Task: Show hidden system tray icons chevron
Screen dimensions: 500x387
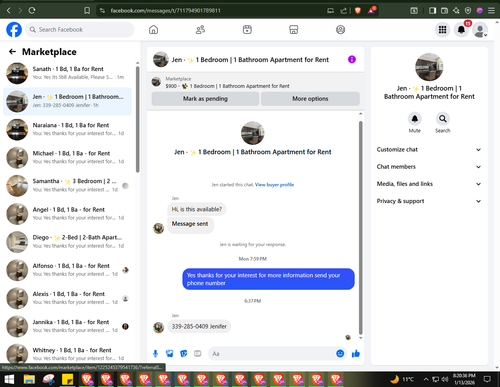Action: point(426,379)
